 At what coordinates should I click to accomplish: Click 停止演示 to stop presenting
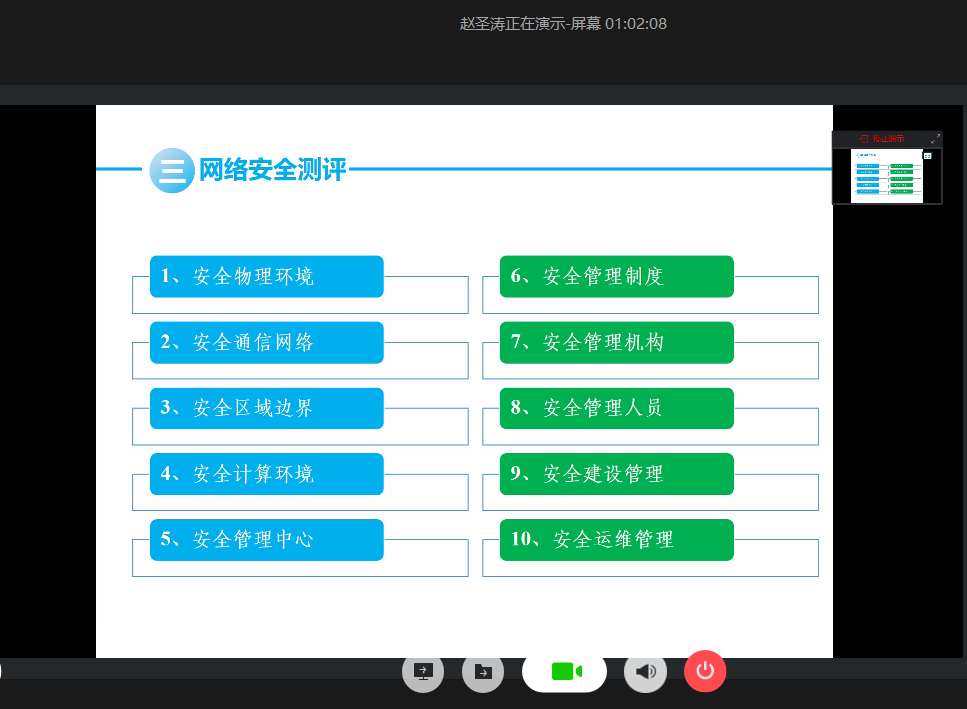882,139
